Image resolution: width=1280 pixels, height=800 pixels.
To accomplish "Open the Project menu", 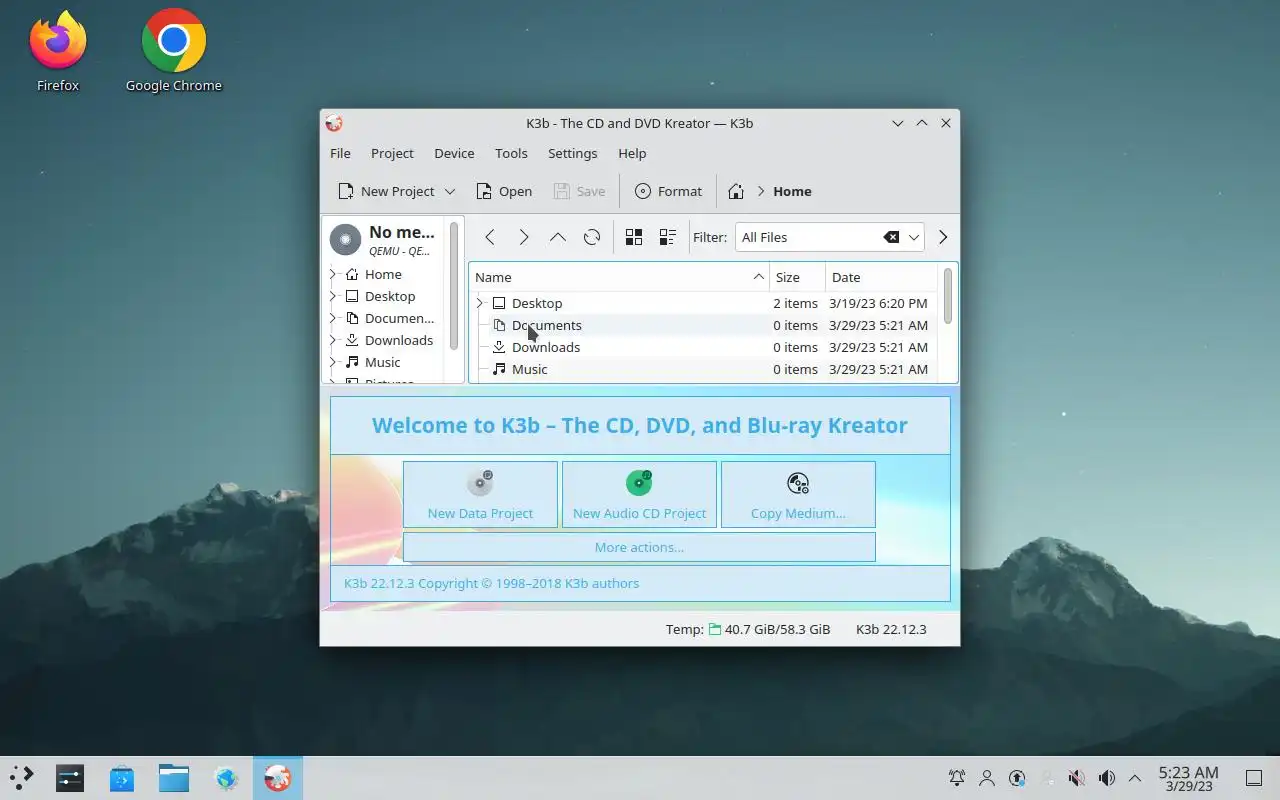I will pos(392,153).
